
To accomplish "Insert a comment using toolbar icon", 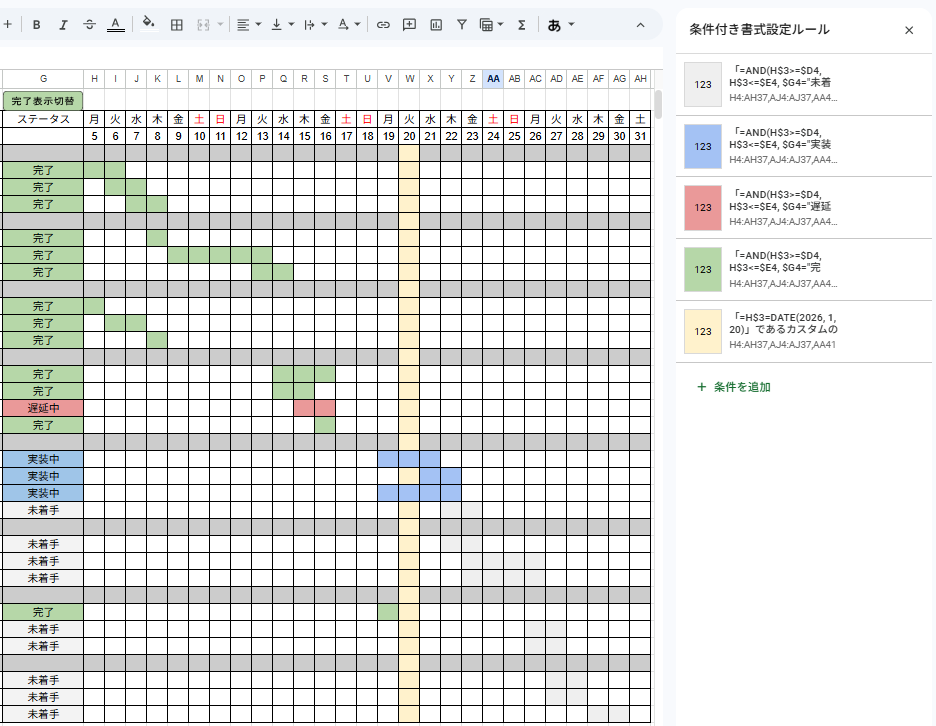I will pyautogui.click(x=409, y=24).
